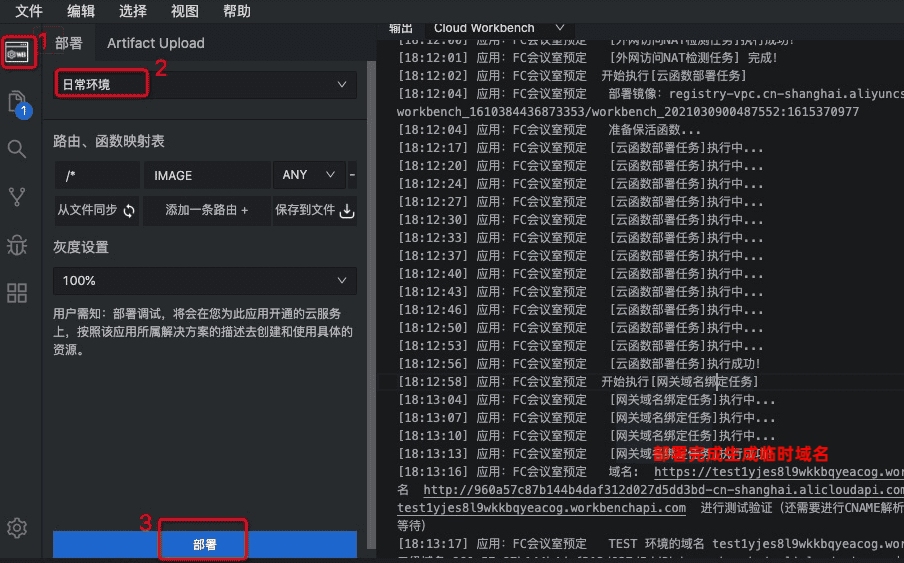Image resolution: width=904 pixels, height=563 pixels.
Task: Click the log line 准备保活函数...
Action: [x=549, y=130]
